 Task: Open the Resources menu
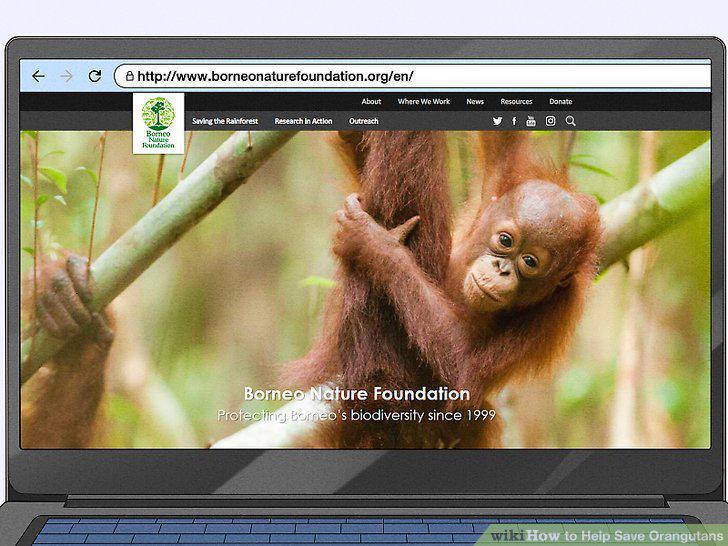tap(516, 101)
